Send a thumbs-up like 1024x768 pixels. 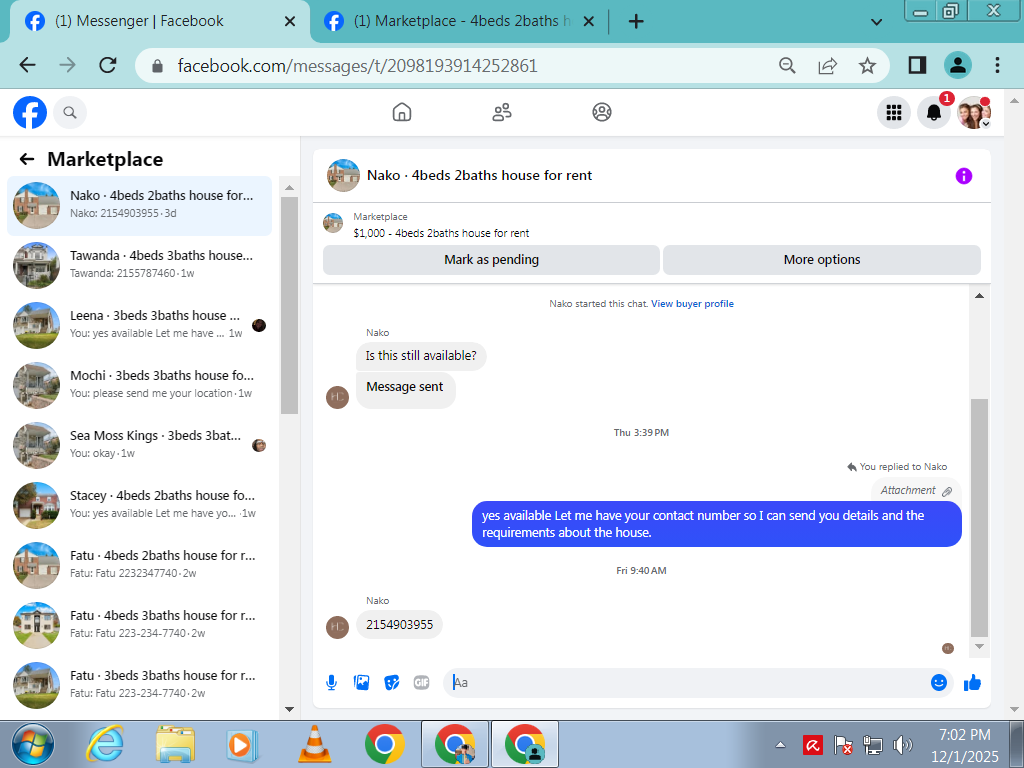(x=972, y=682)
